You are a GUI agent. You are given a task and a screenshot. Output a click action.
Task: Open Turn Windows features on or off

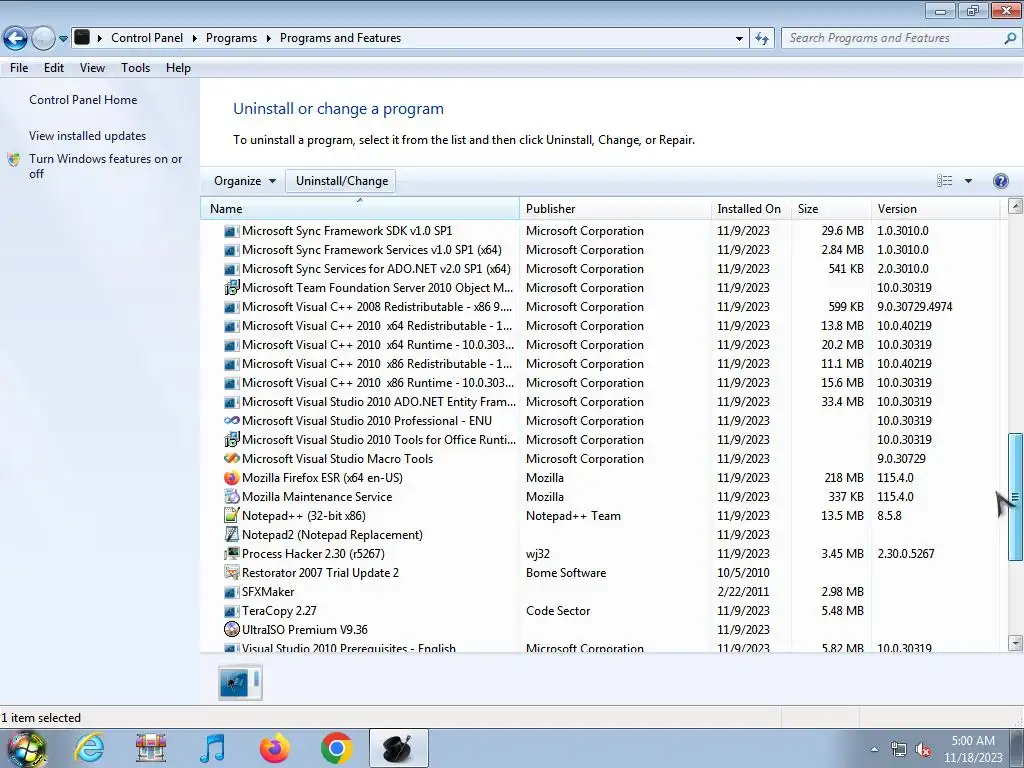click(105, 166)
